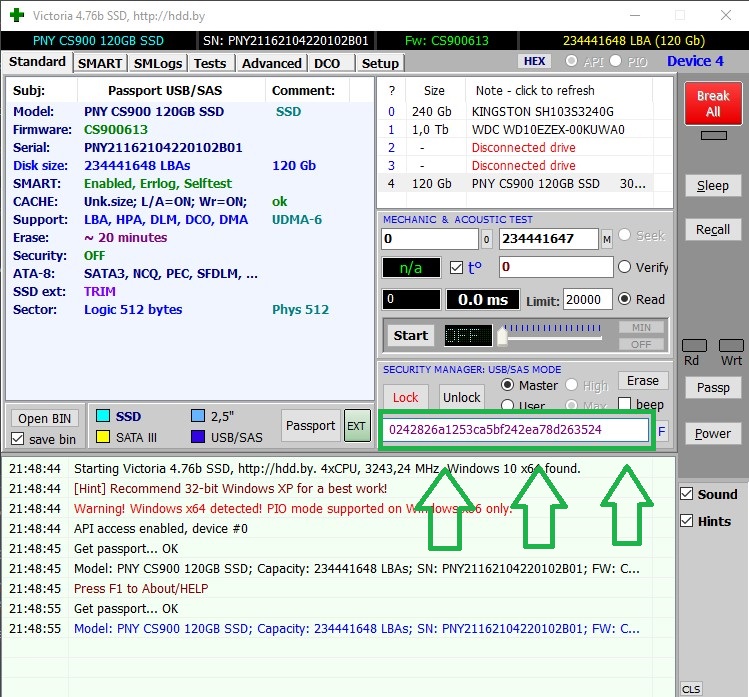Select the API mode radio button

coord(571,61)
